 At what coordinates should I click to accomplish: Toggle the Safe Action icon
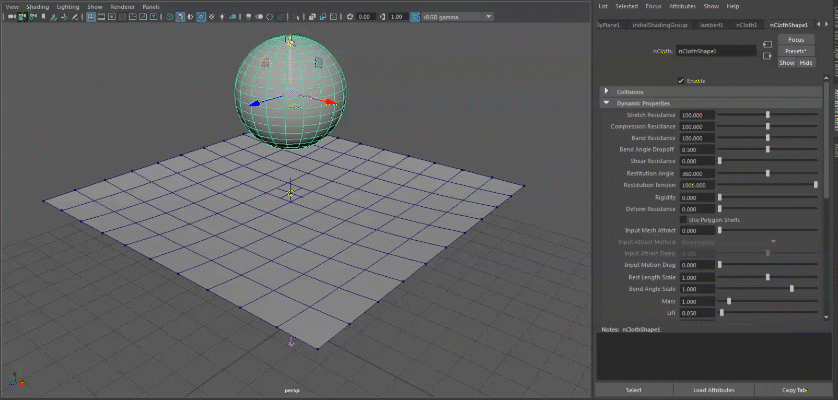(x=143, y=17)
